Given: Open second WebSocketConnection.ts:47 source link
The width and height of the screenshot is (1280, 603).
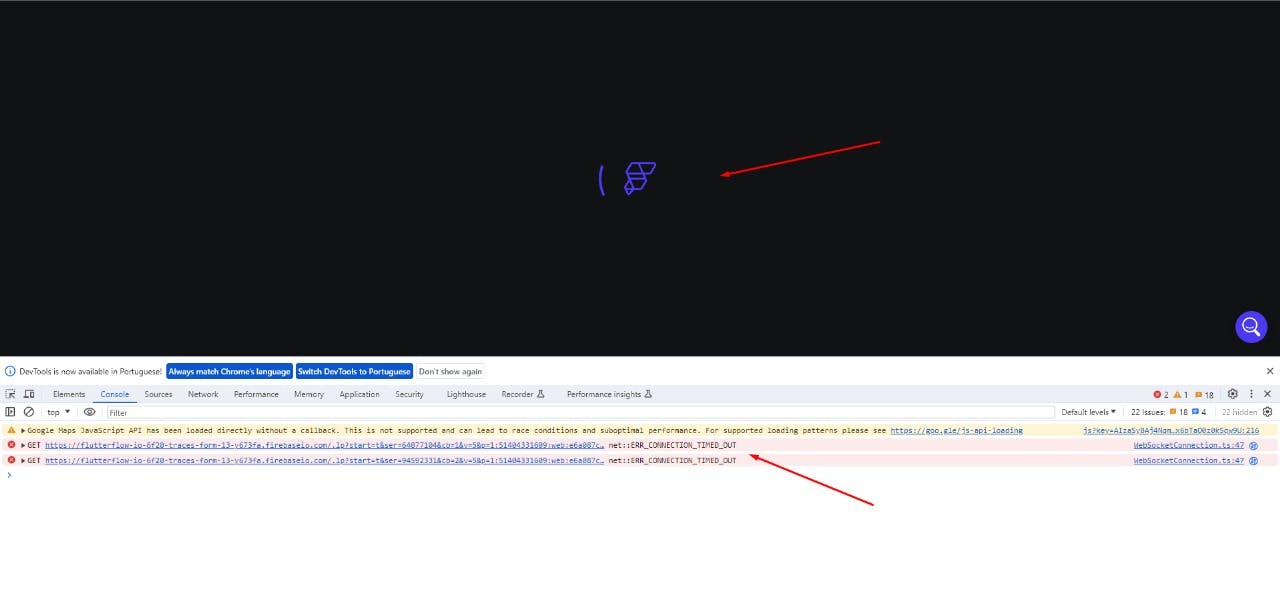Looking at the screenshot, I should [x=1188, y=460].
